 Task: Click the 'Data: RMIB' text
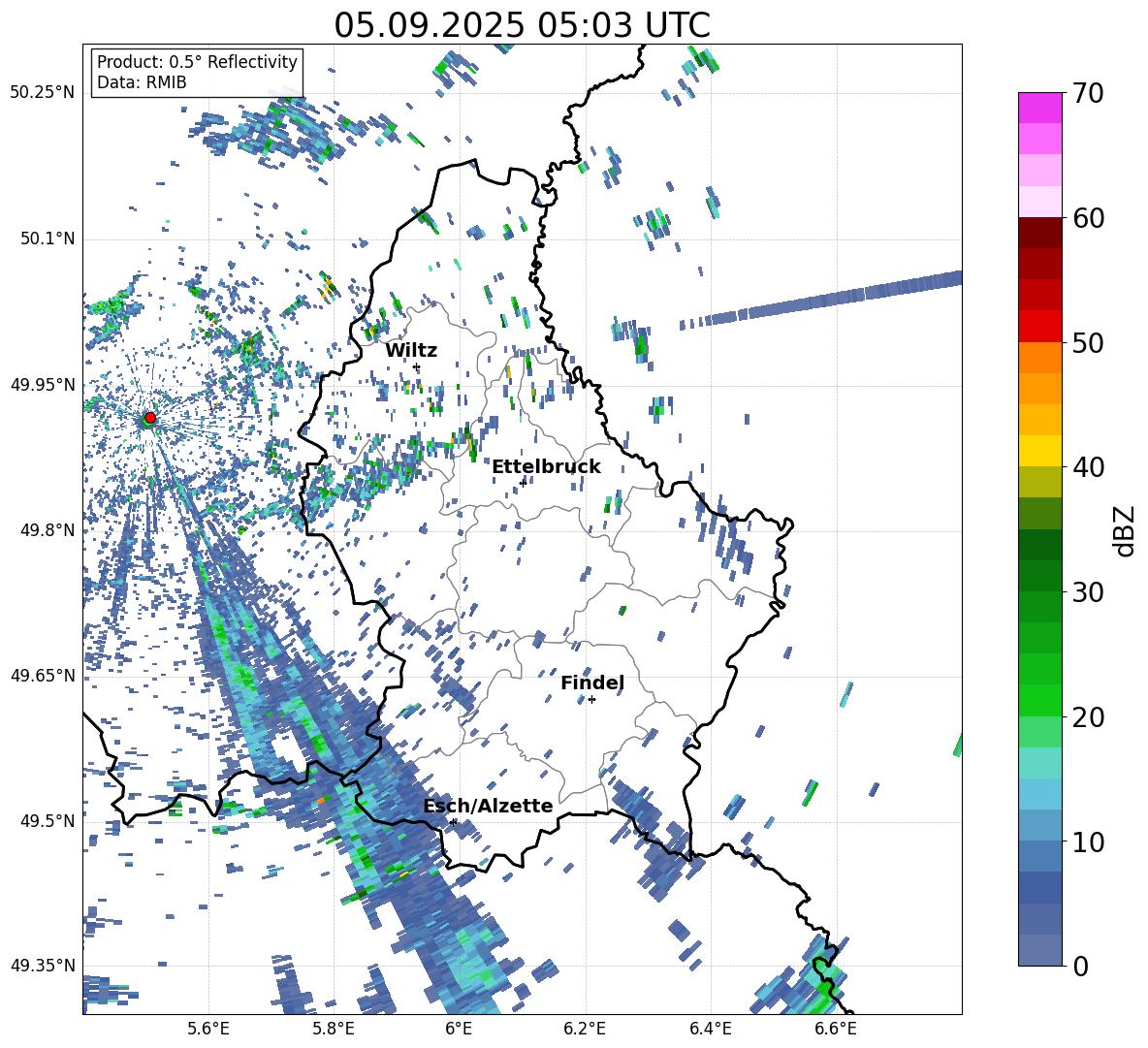(142, 82)
